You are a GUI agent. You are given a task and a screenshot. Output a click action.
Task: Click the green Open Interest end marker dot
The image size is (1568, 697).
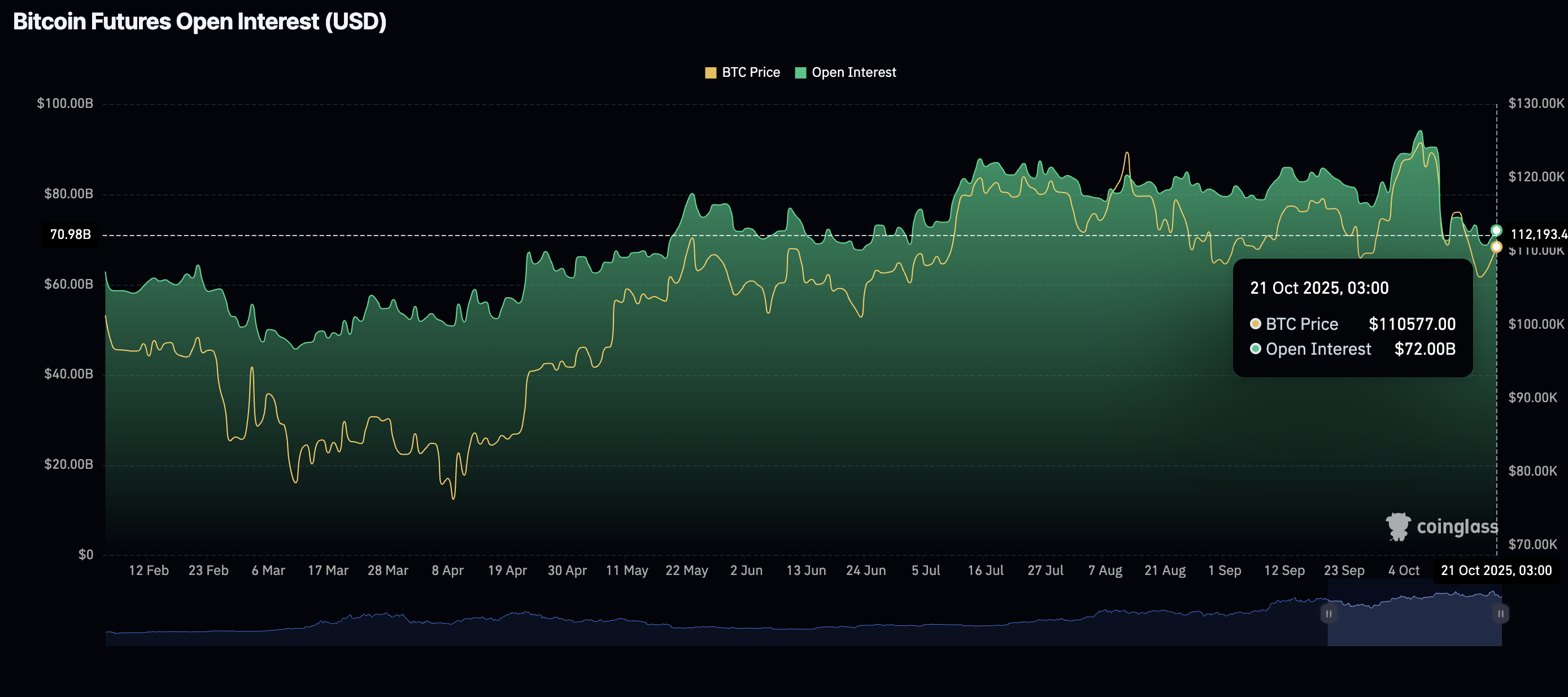(x=1496, y=230)
